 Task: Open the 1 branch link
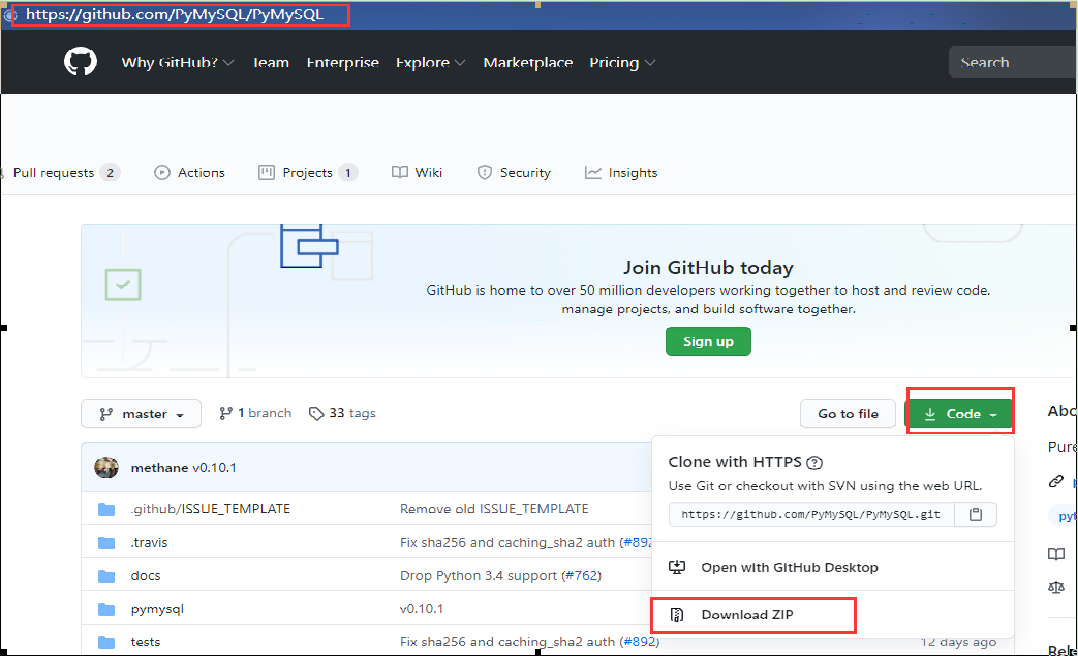255,413
